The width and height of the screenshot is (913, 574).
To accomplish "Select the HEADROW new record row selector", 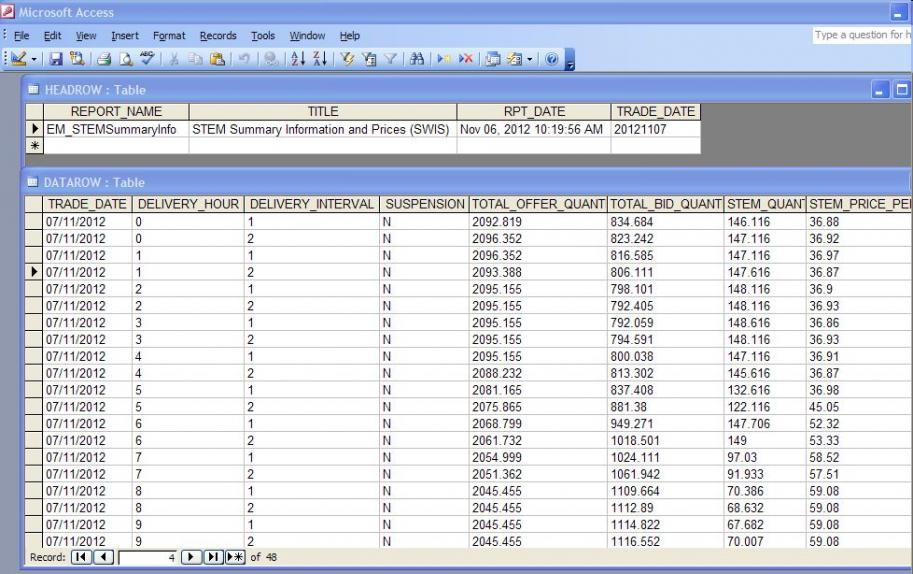I will click(34, 146).
